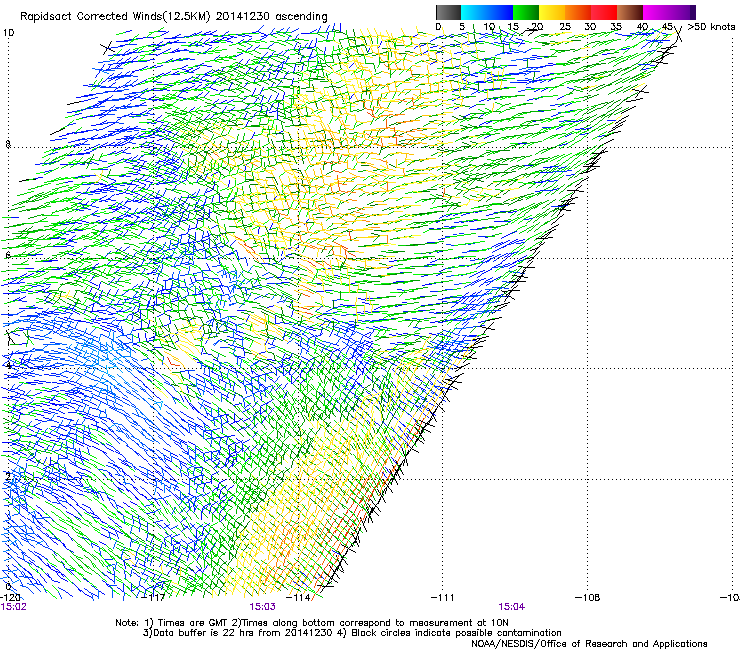Image resolution: width=740 pixels, height=650 pixels.
Task: Click the orange 25-30 knots legend segment
Action: [x=578, y=12]
